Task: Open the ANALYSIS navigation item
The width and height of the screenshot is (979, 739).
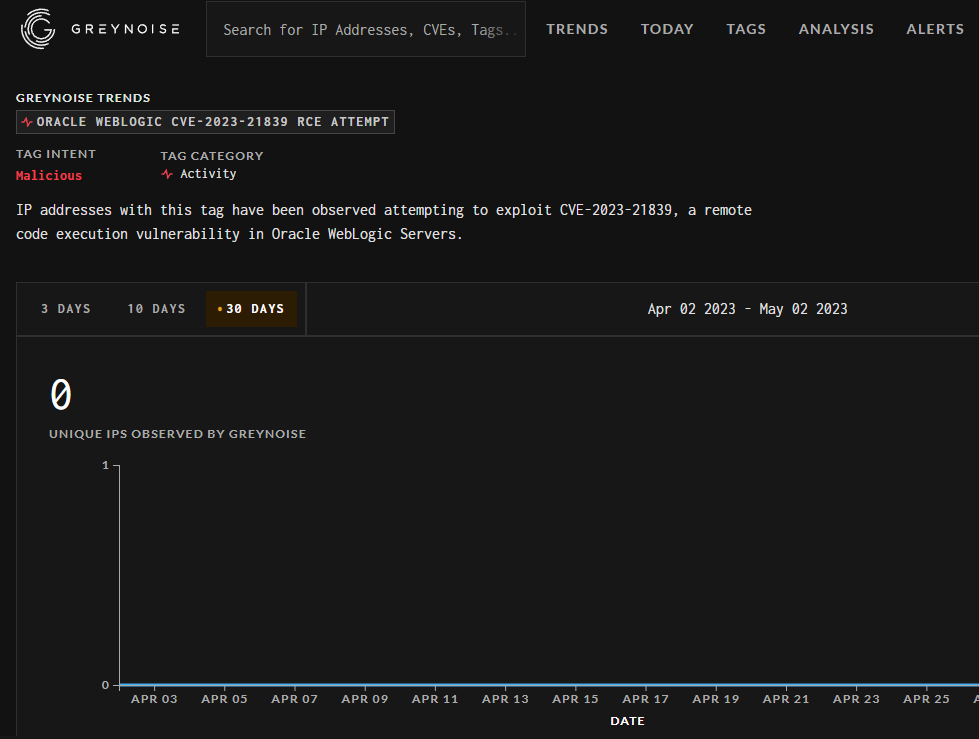Action: click(x=836, y=29)
